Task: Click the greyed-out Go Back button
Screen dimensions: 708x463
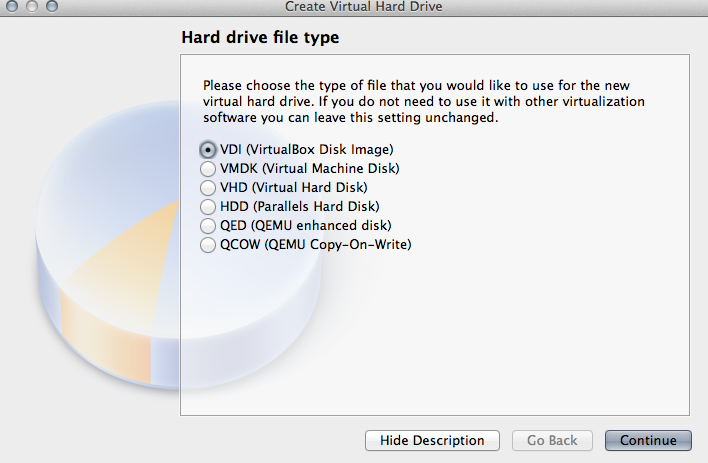Action: click(552, 440)
